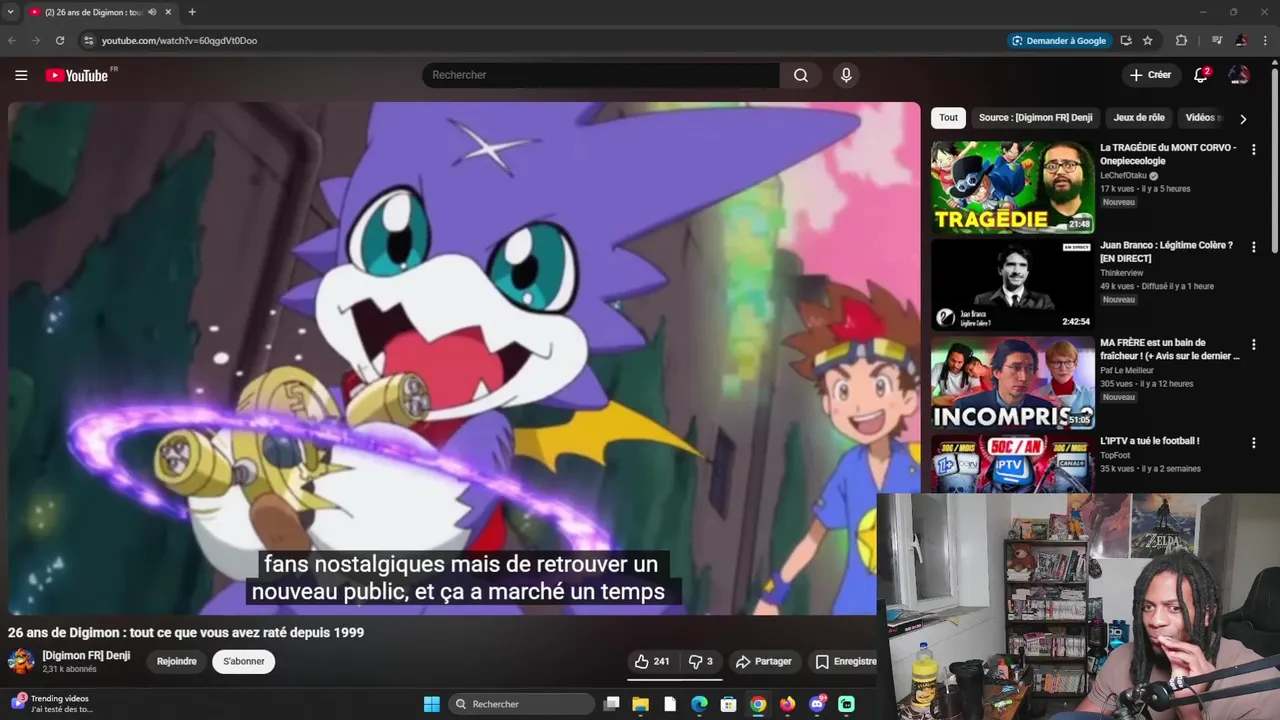
Task: Start voice search with the microphone
Action: click(846, 75)
